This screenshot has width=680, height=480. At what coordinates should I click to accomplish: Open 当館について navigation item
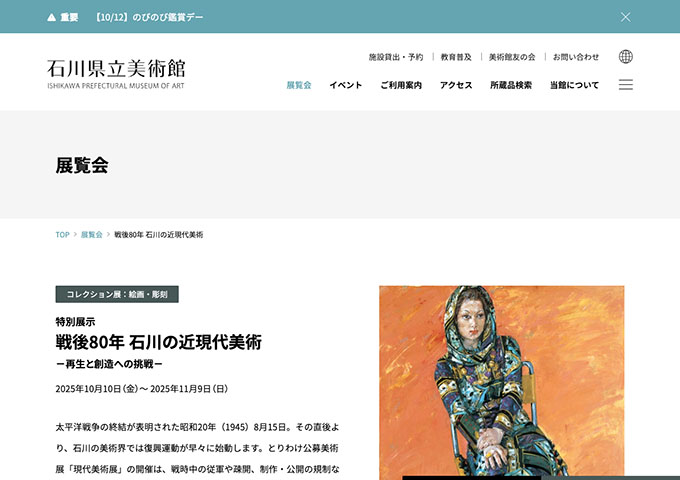(x=574, y=85)
